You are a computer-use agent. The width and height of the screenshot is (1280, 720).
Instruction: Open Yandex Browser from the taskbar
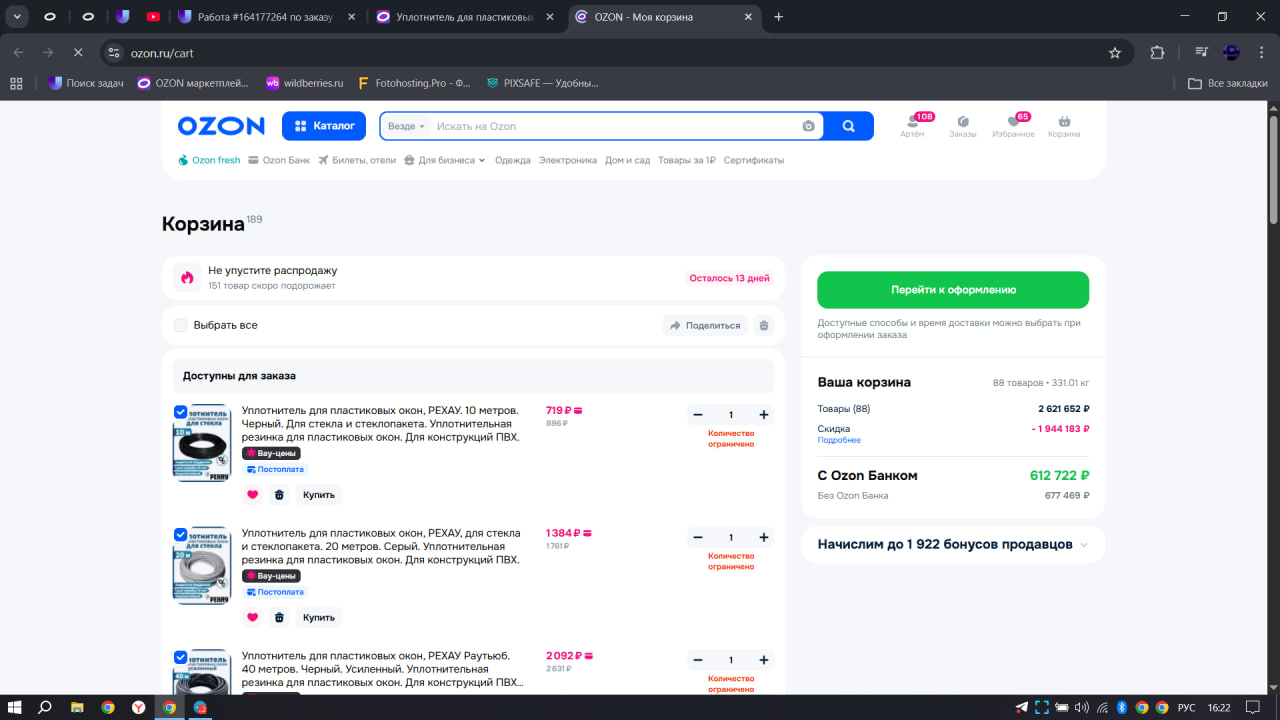pyautogui.click(x=138, y=707)
